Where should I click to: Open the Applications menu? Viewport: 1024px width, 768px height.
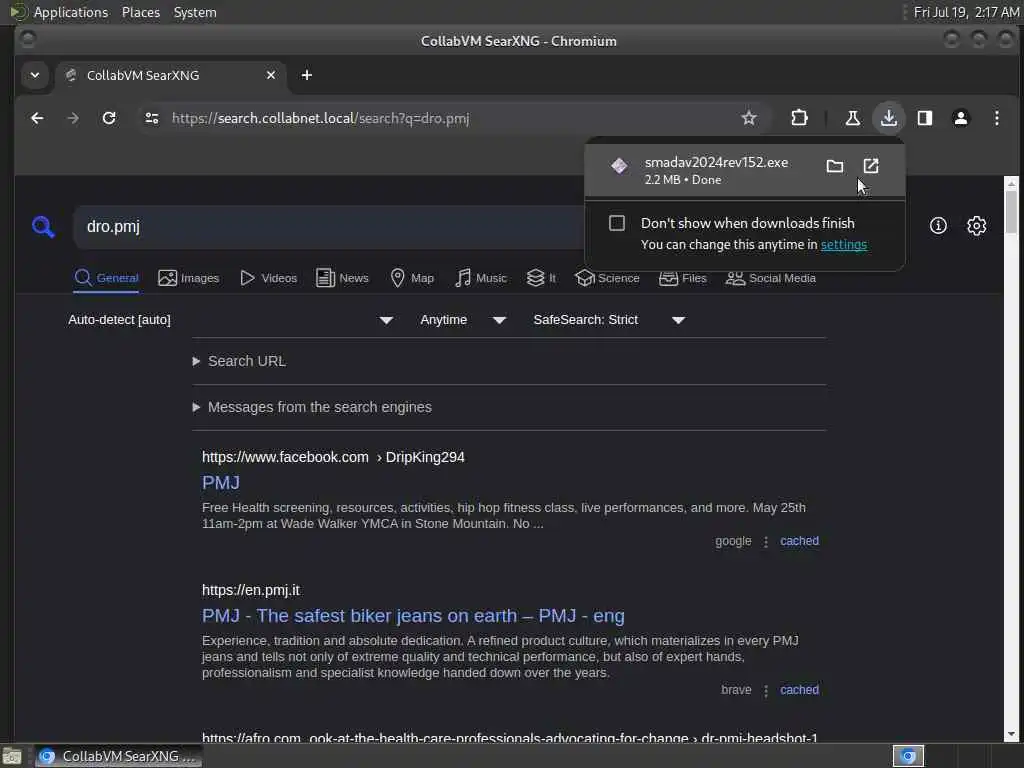coord(71,12)
